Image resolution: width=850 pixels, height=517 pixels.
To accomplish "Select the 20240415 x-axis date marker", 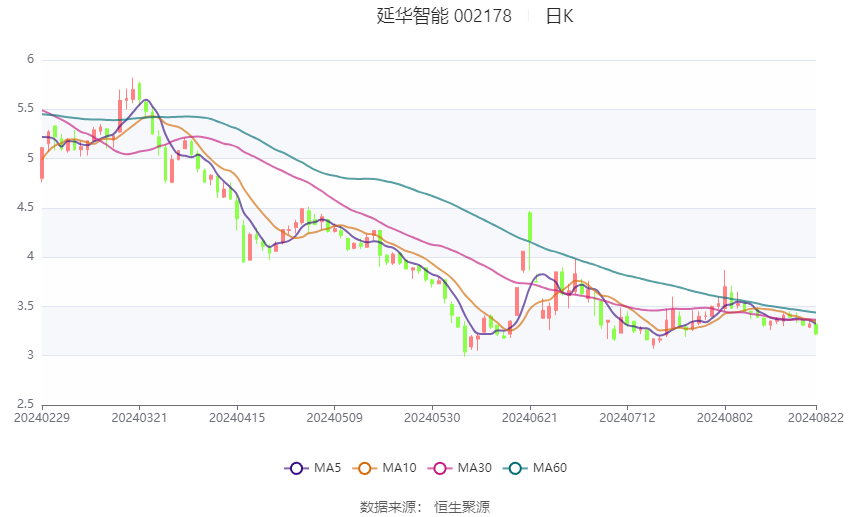I will (x=237, y=418).
